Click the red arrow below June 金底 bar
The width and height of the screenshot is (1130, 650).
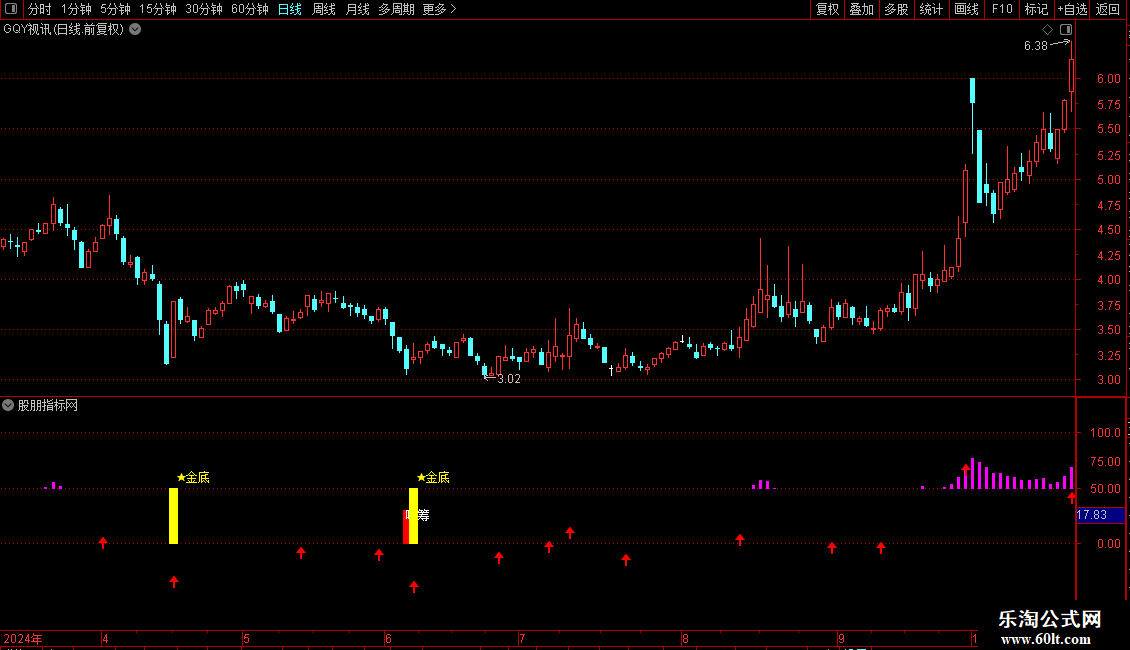pos(414,587)
